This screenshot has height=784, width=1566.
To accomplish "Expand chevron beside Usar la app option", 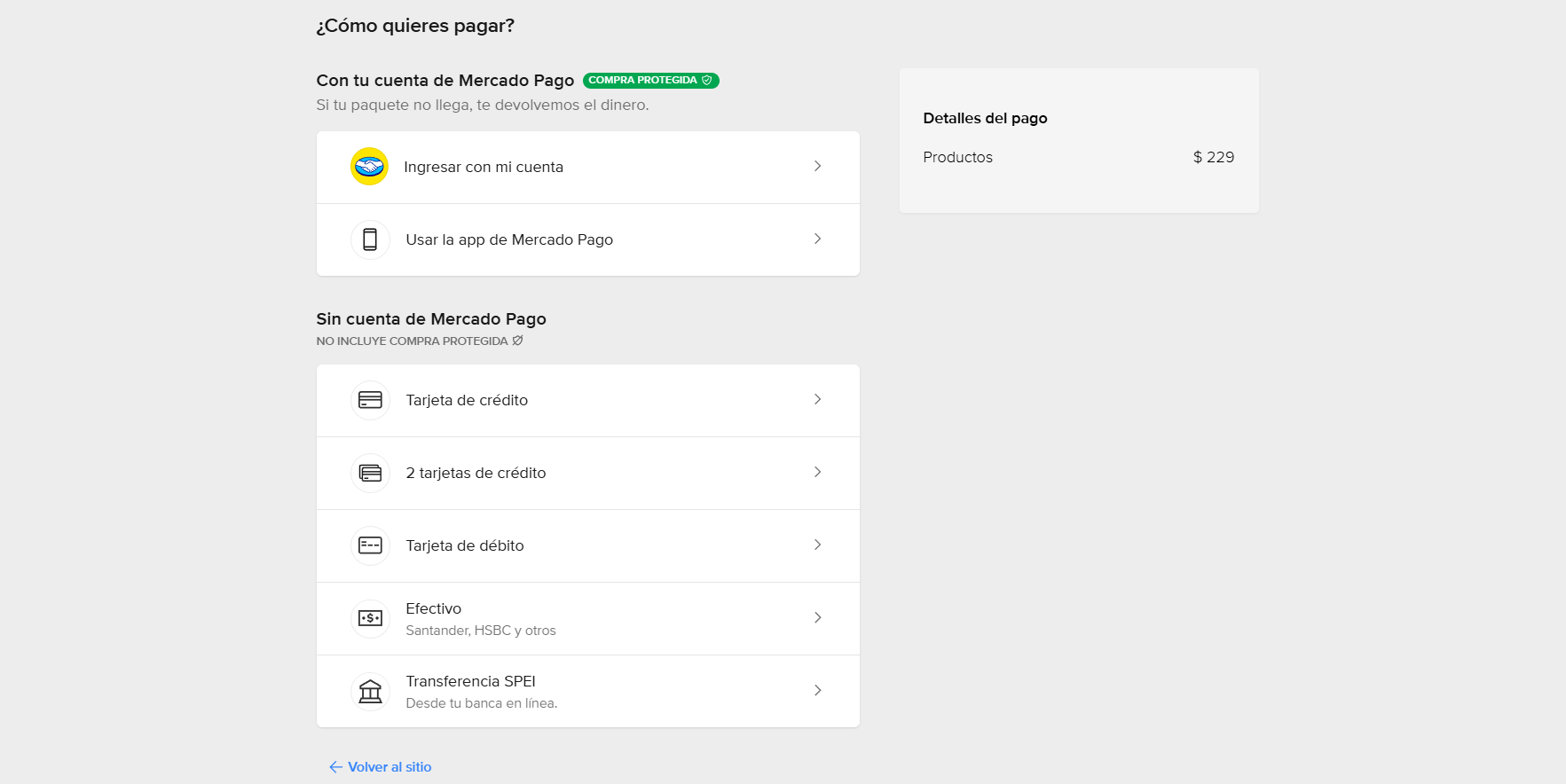I will (817, 239).
